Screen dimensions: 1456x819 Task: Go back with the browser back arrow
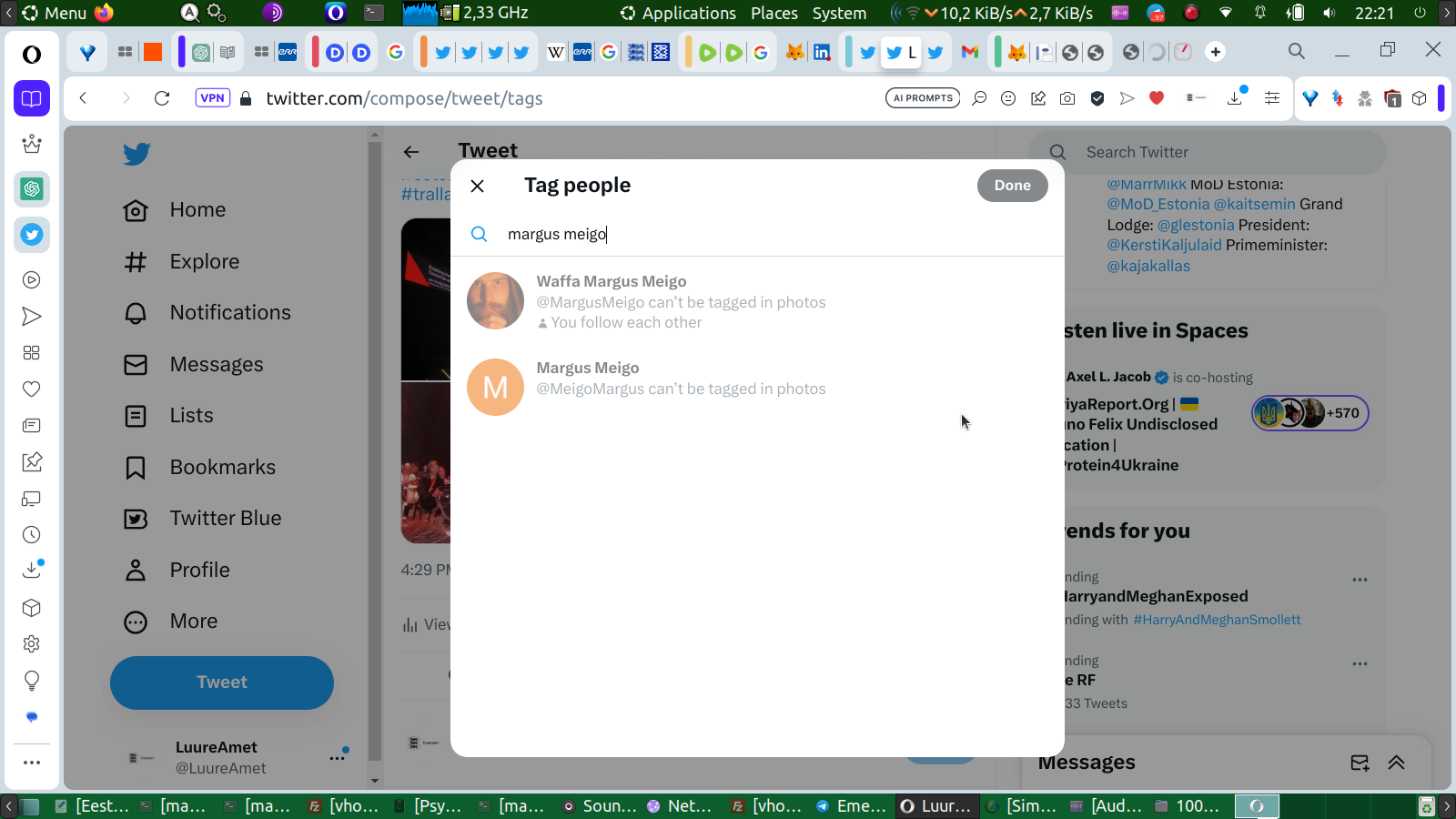point(83,98)
